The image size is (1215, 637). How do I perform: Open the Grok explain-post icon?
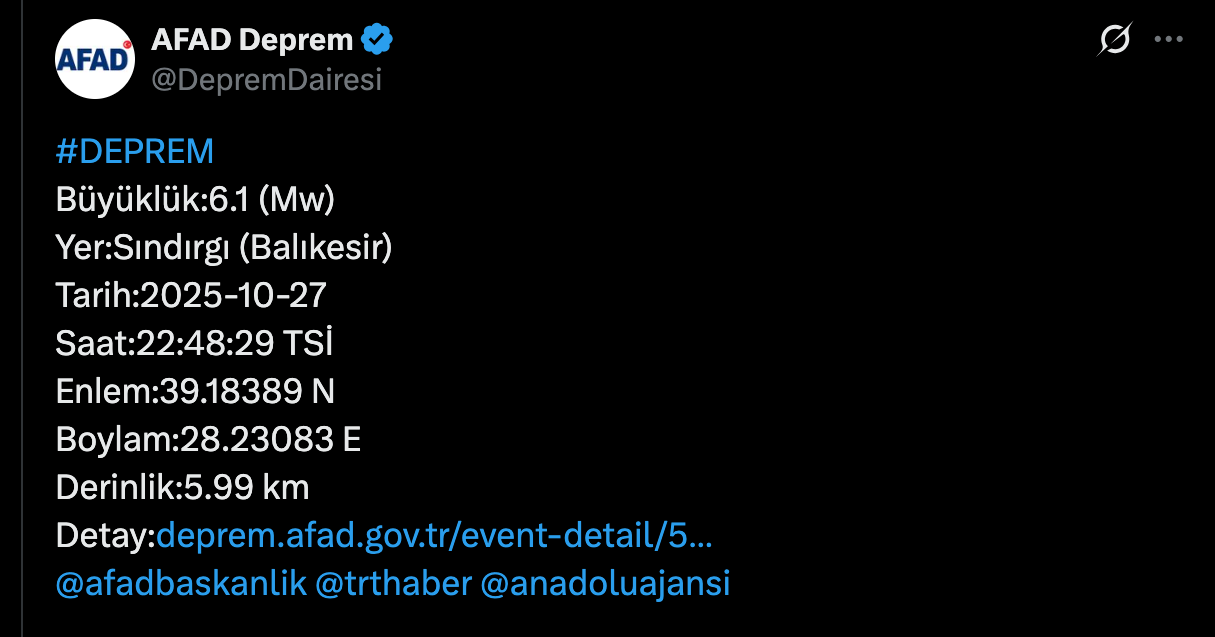[1114, 40]
